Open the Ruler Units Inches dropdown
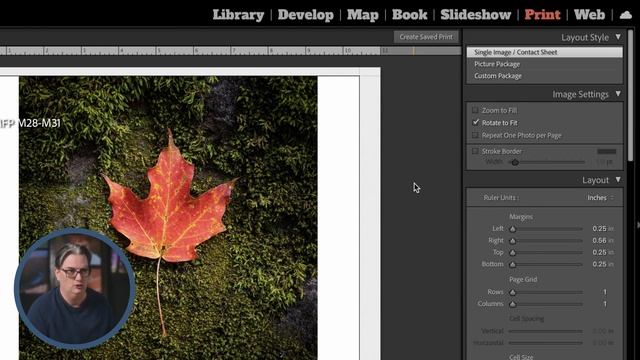This screenshot has width=640, height=360. 600,198
